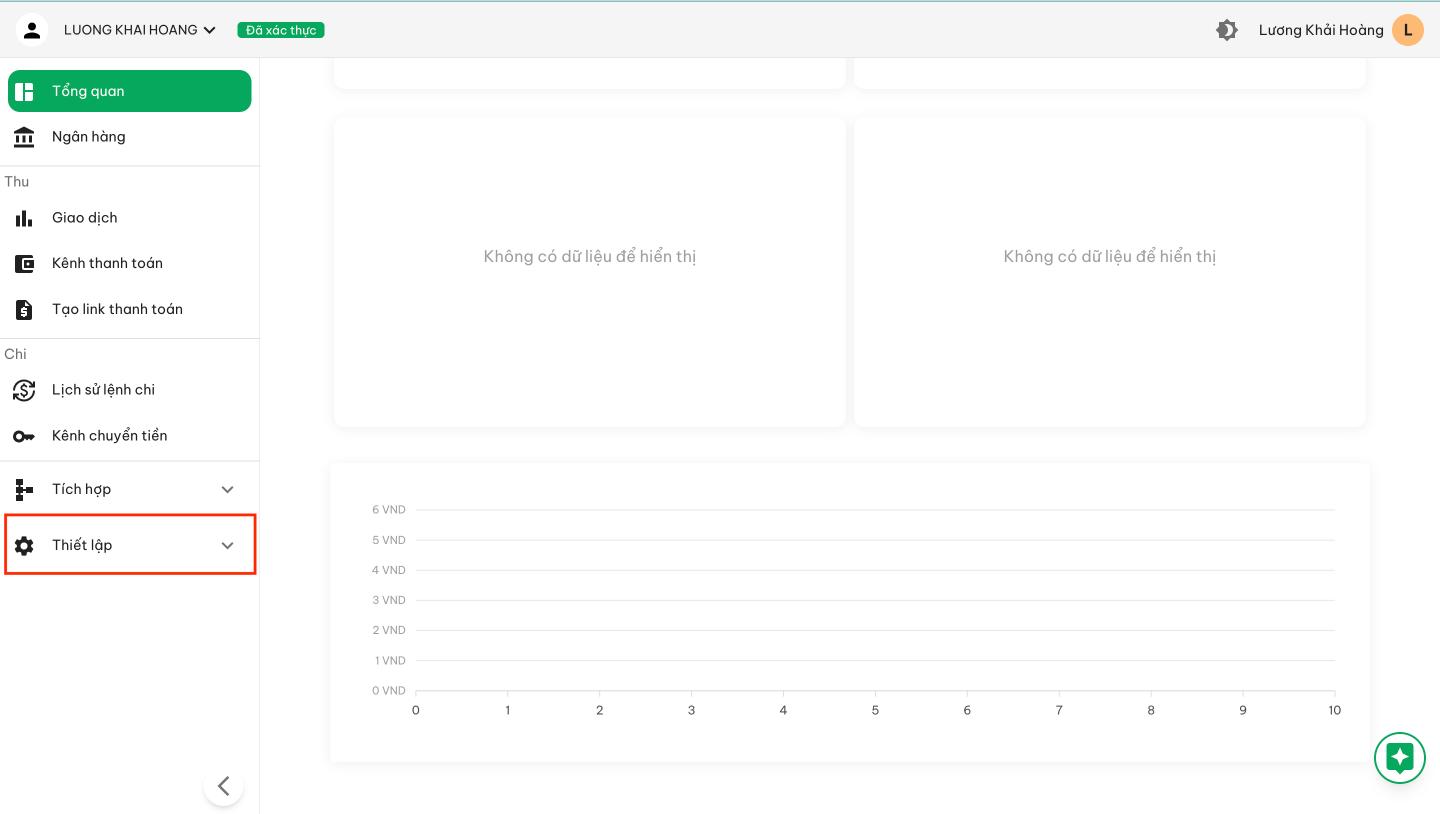Toggle the dark/light theme brightness icon
Viewport: 1440px width, 814px height.
(1226, 30)
